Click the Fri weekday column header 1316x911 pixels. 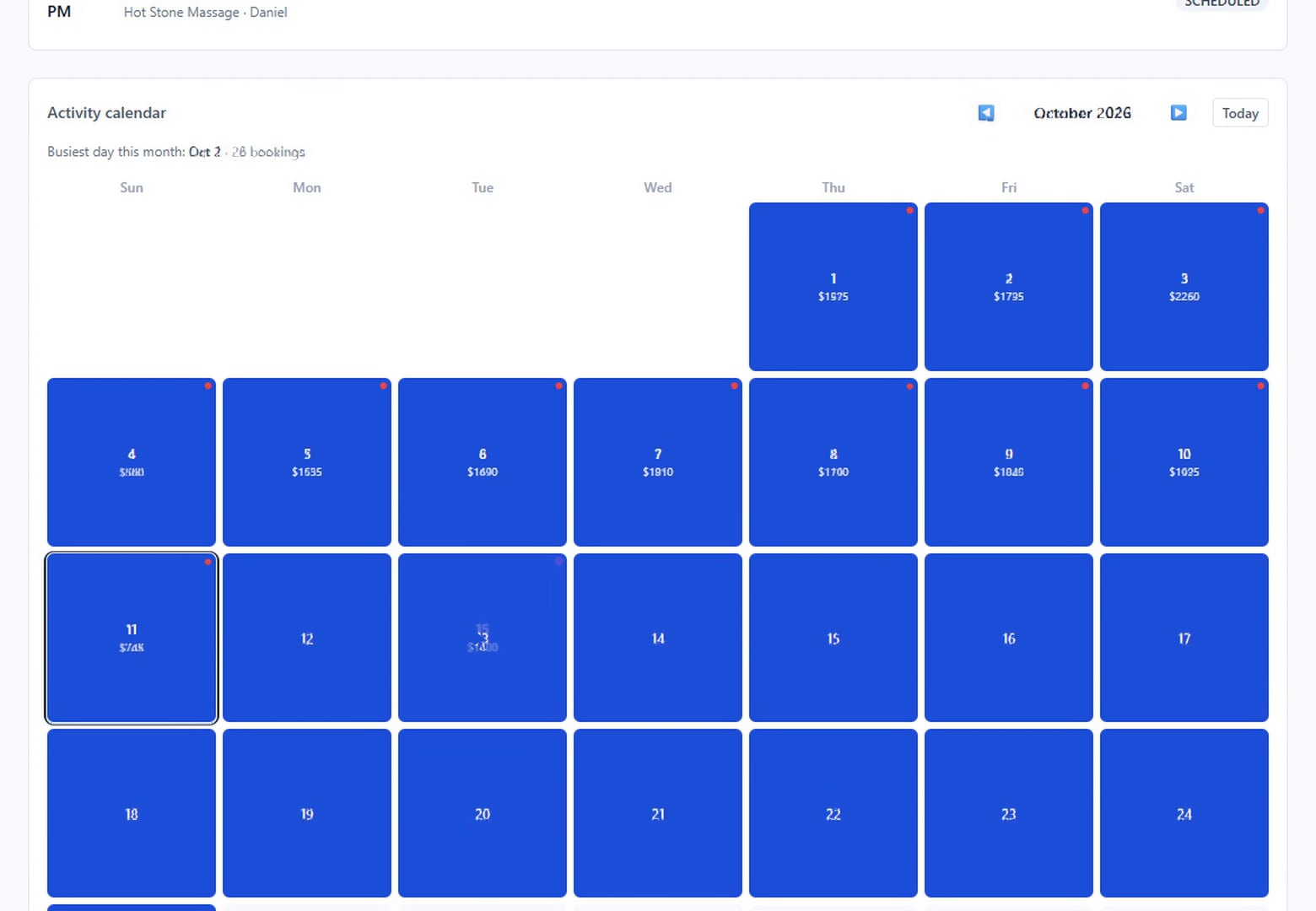pyautogui.click(x=1009, y=187)
